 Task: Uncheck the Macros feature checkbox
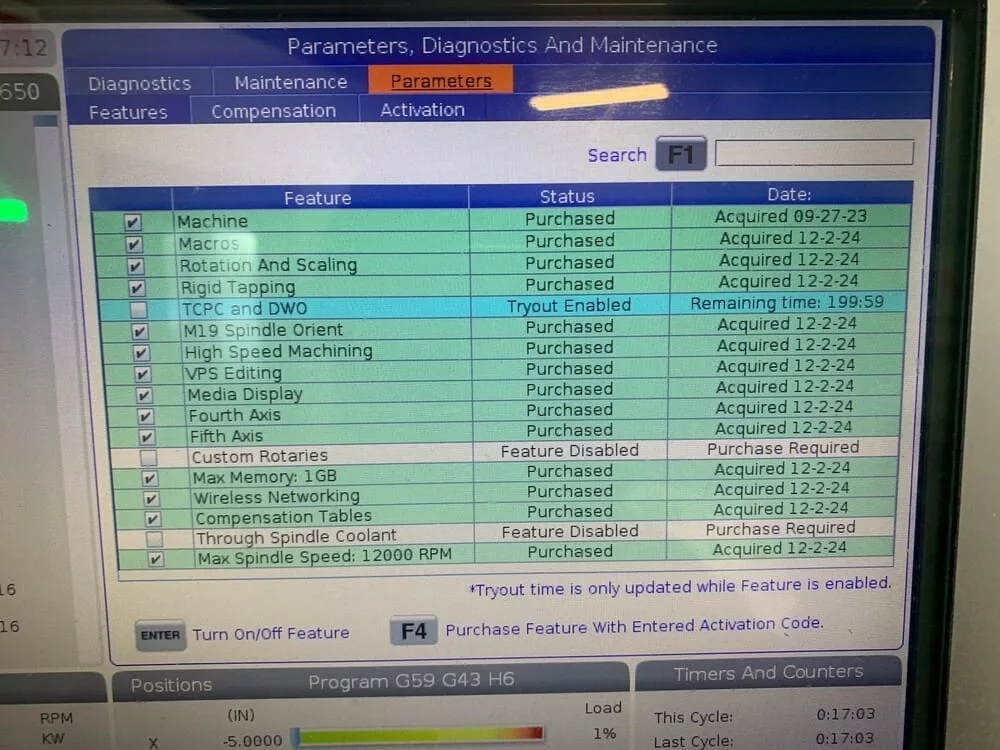[134, 244]
